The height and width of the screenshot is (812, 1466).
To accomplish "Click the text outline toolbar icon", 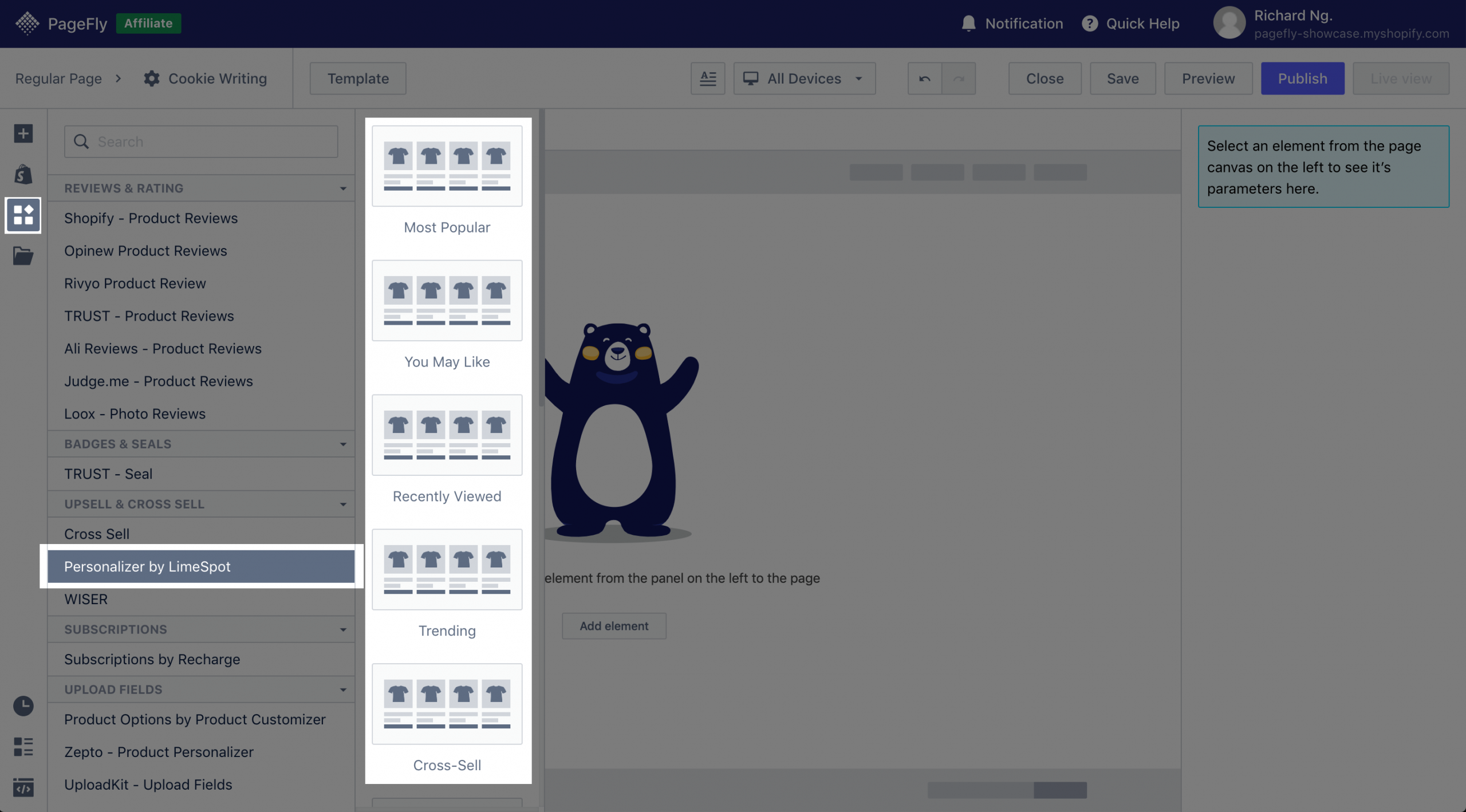I will click(x=708, y=78).
